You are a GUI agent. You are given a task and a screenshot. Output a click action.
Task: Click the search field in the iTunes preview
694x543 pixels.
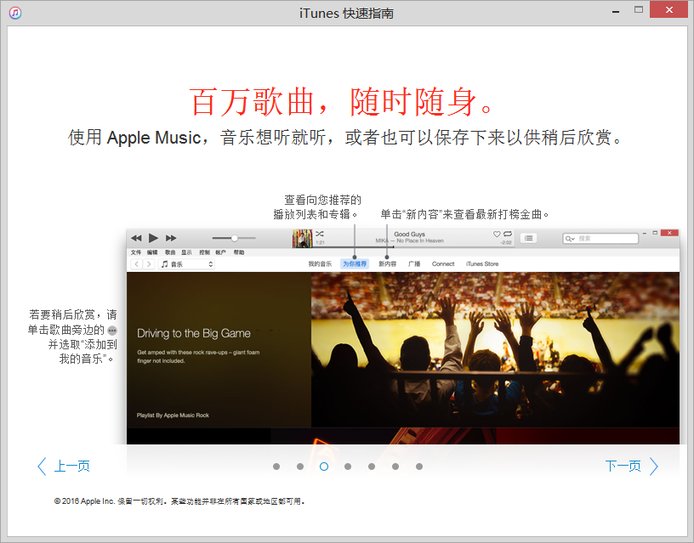(601, 239)
